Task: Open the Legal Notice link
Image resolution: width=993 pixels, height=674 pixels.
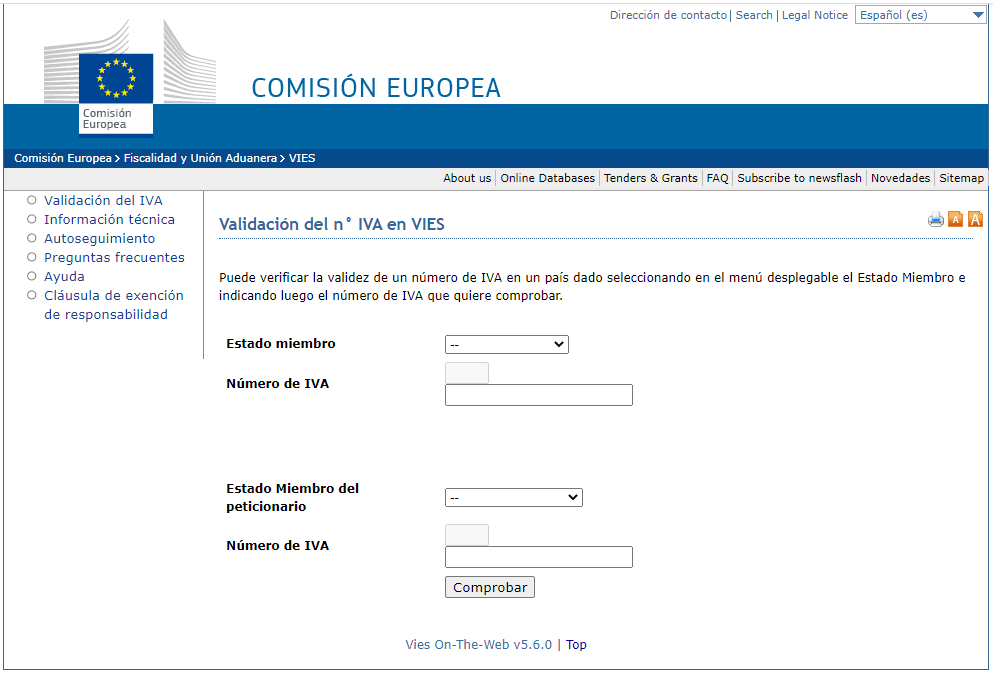Action: [x=814, y=15]
